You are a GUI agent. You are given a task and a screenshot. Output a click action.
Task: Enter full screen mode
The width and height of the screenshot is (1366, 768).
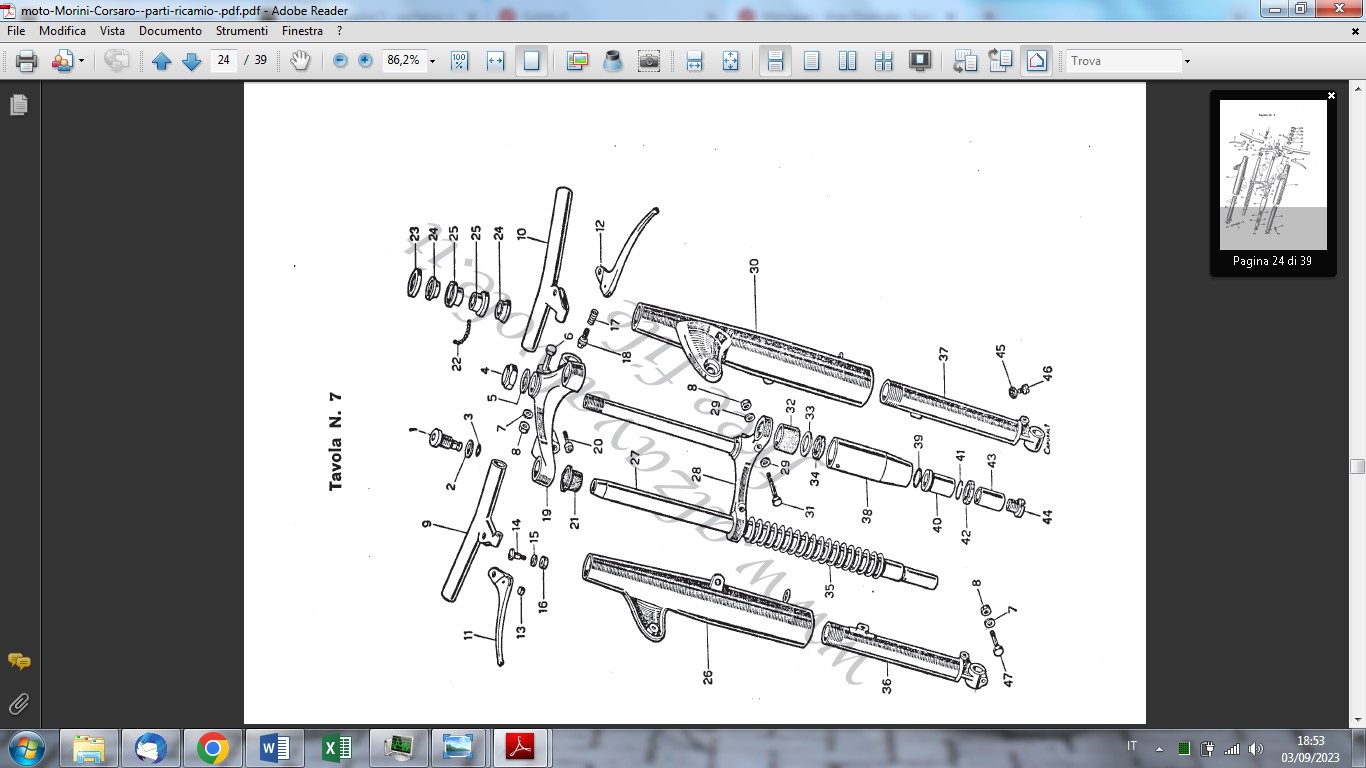pyautogui.click(x=920, y=61)
